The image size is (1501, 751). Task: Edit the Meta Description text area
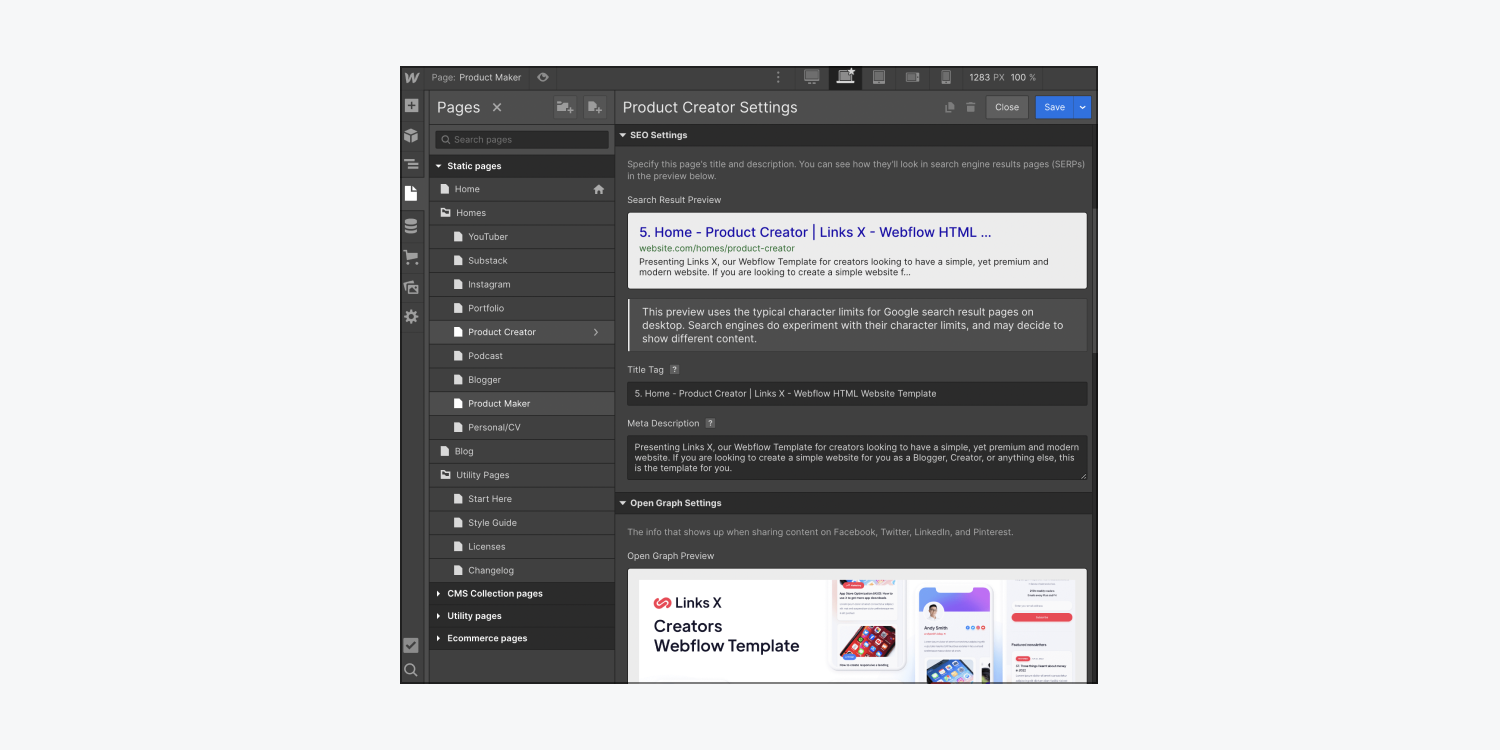pyautogui.click(x=857, y=457)
